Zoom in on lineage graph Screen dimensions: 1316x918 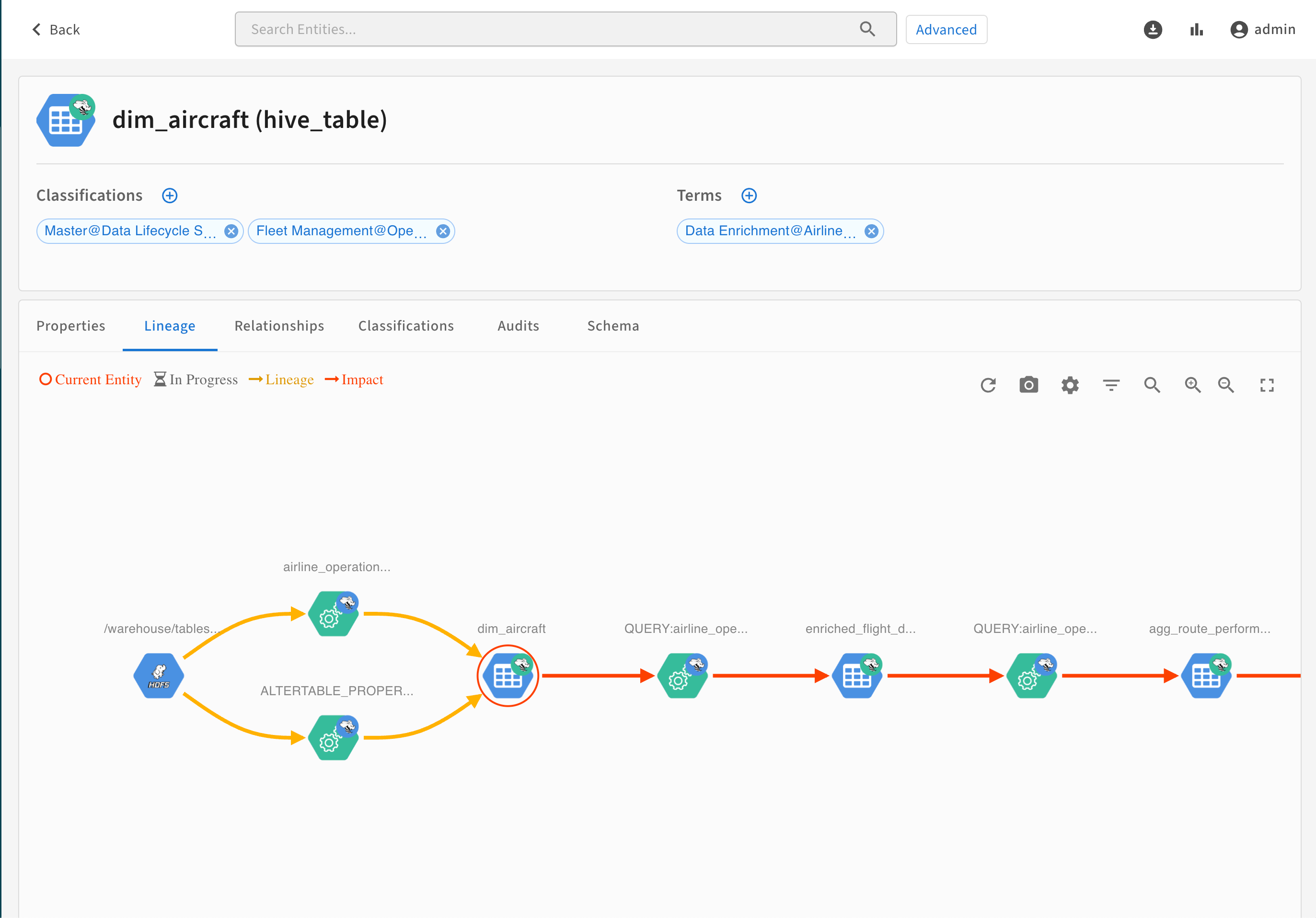[1193, 385]
